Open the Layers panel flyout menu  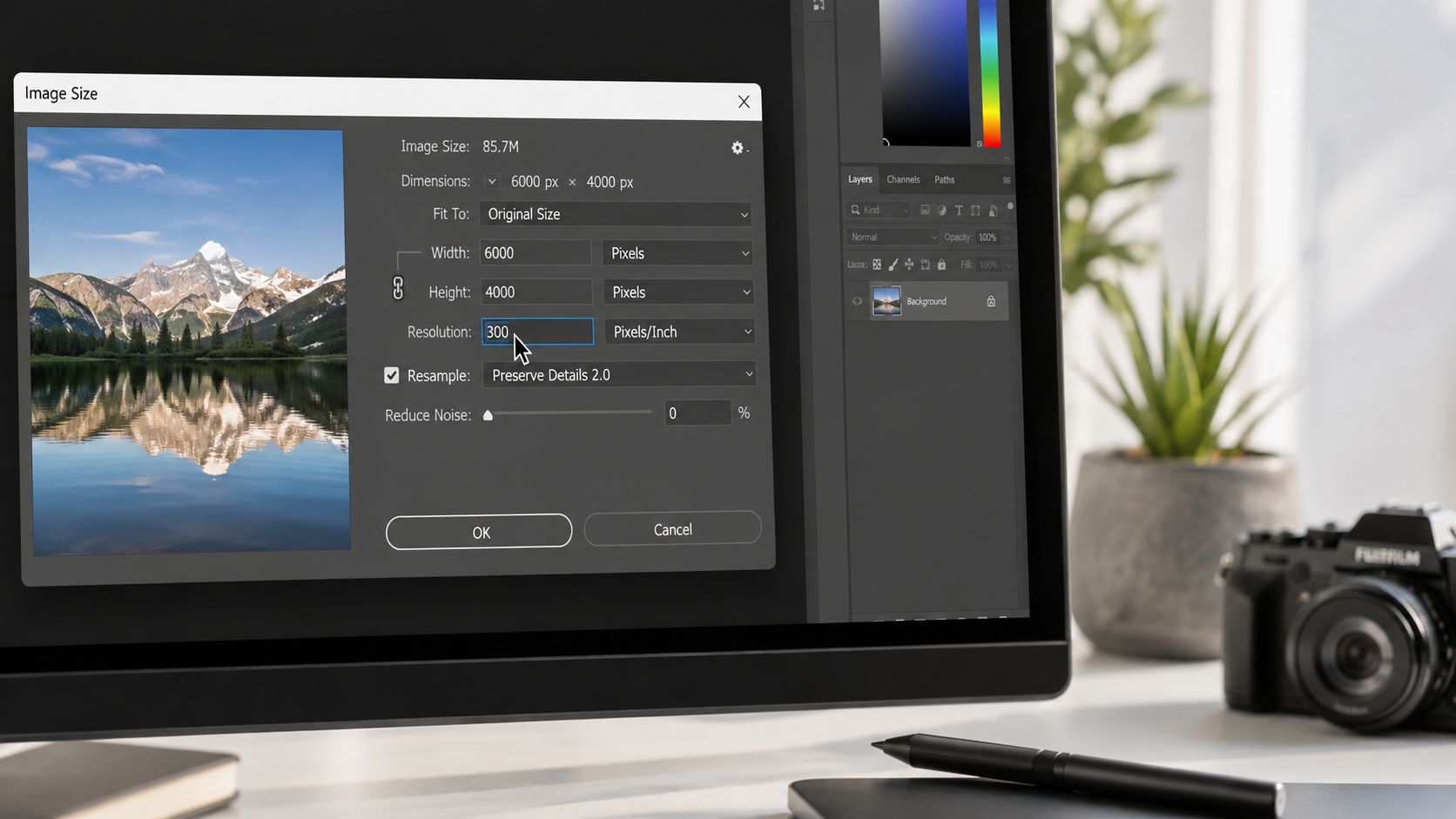click(x=1007, y=180)
